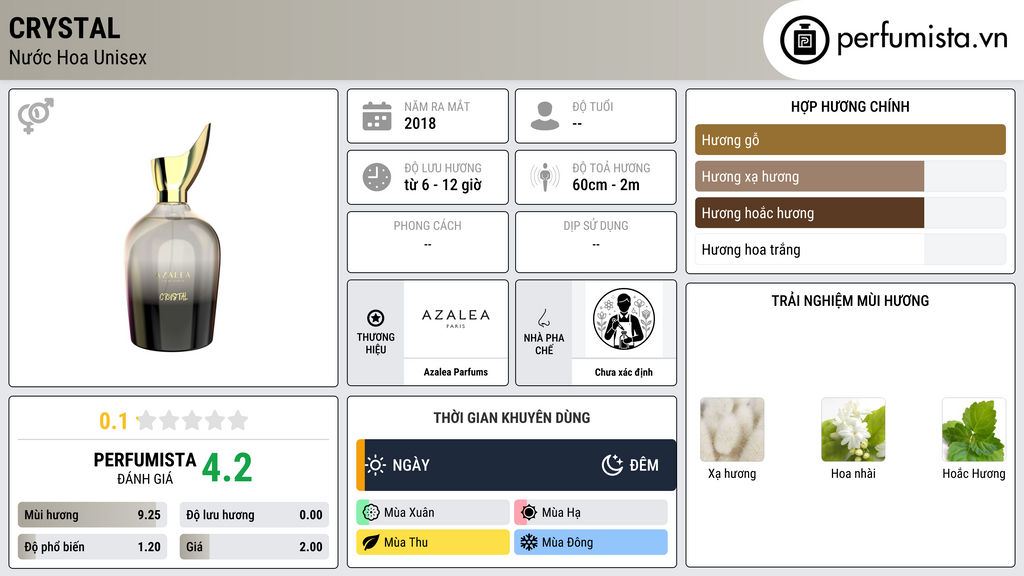The width and height of the screenshot is (1024, 576).
Task: Click the Ngày label in the day-night bar
Action: [x=411, y=465]
